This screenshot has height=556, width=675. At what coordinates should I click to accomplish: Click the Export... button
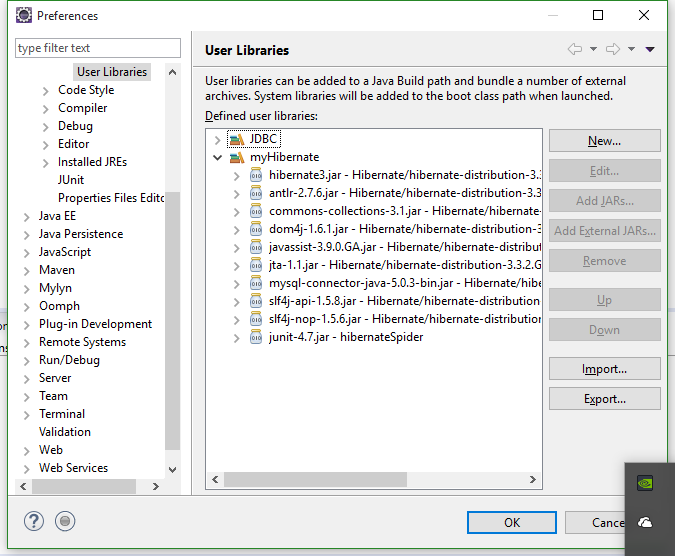604,399
